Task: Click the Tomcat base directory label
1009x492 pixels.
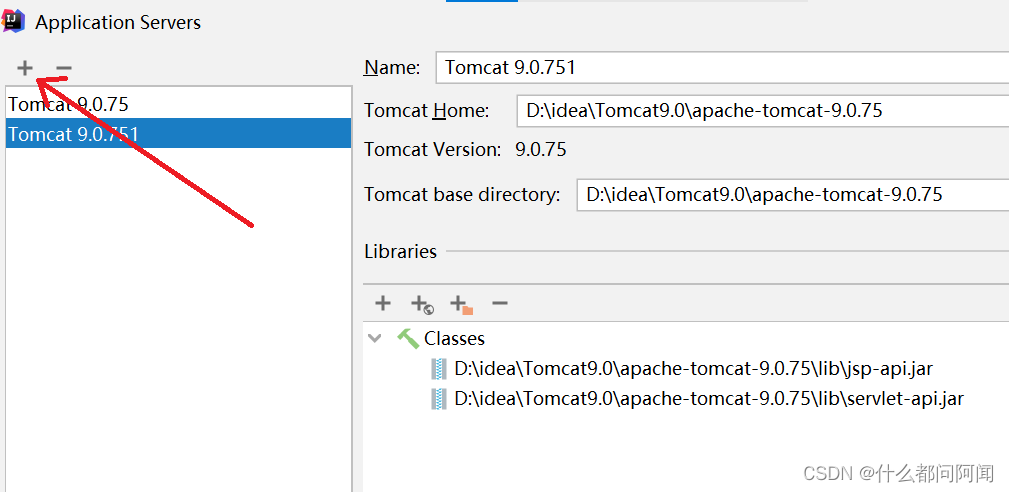Action: pyautogui.click(x=462, y=194)
